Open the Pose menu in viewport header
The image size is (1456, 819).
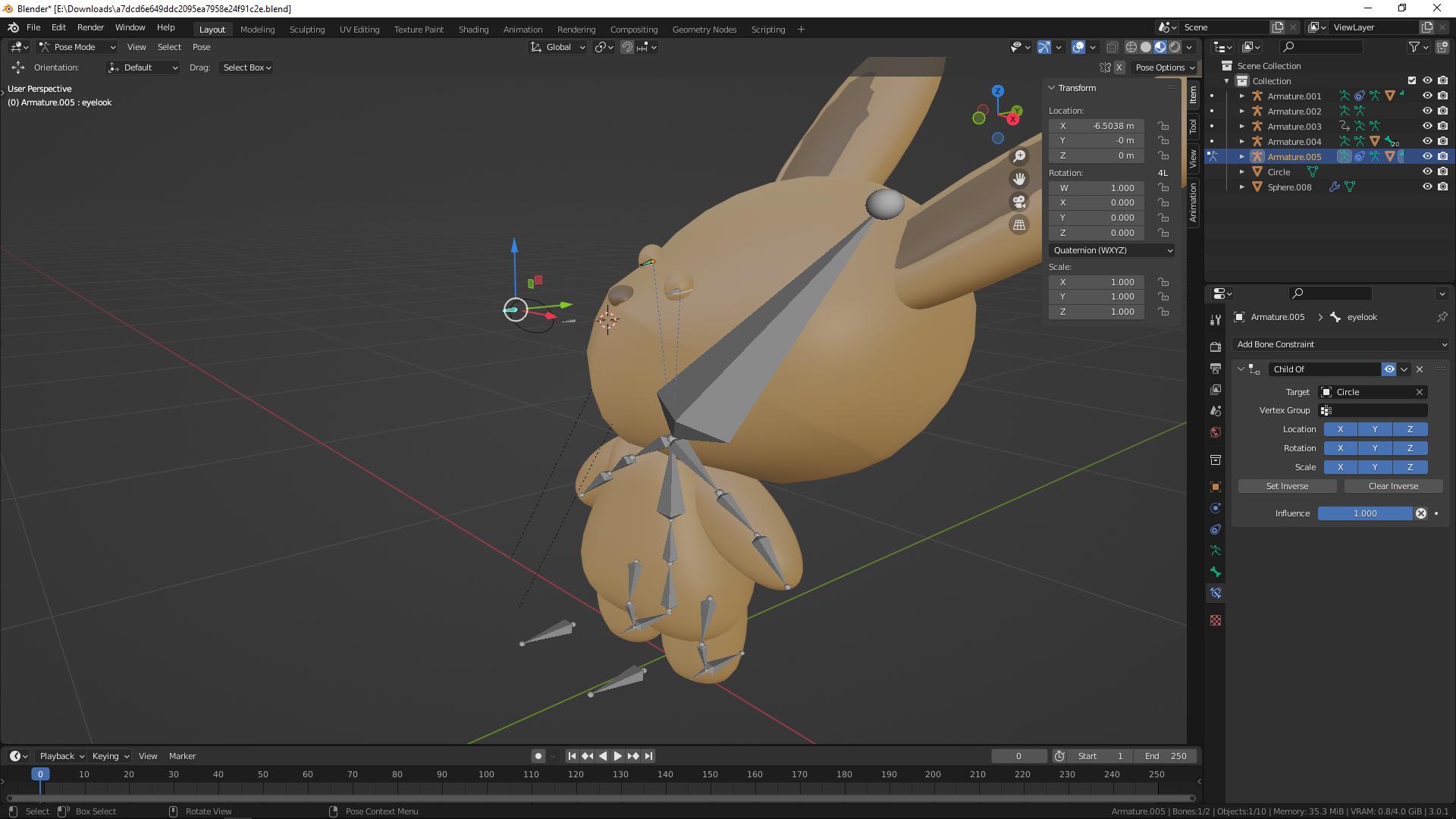201,47
